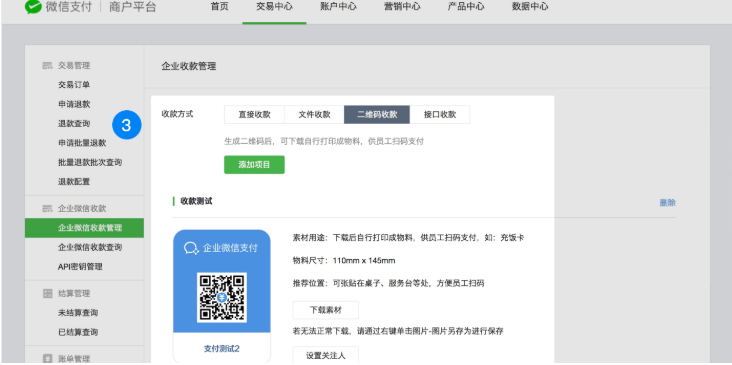Open 交易订单 in the sidebar
Screen dimensions: 732x365
coord(74,84)
